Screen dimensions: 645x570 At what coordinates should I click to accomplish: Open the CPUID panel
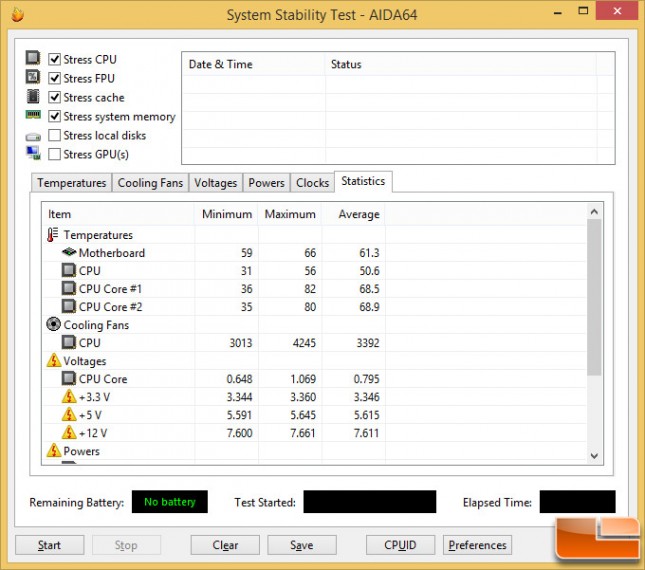pyautogui.click(x=400, y=545)
